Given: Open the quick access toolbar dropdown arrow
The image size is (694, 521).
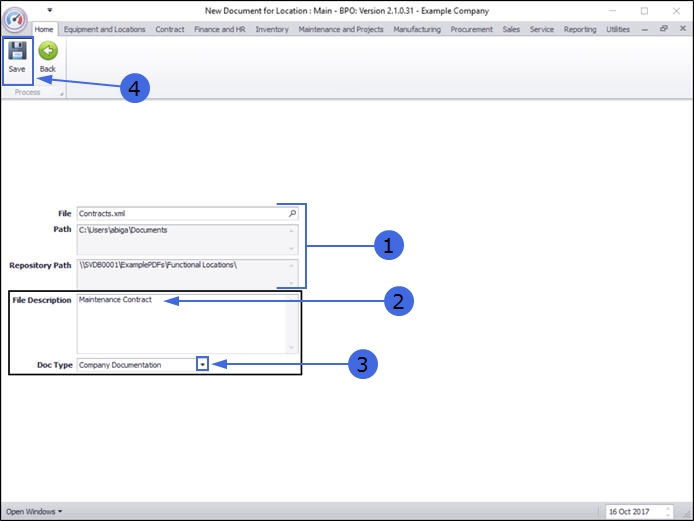Looking at the screenshot, I should click(50, 10).
